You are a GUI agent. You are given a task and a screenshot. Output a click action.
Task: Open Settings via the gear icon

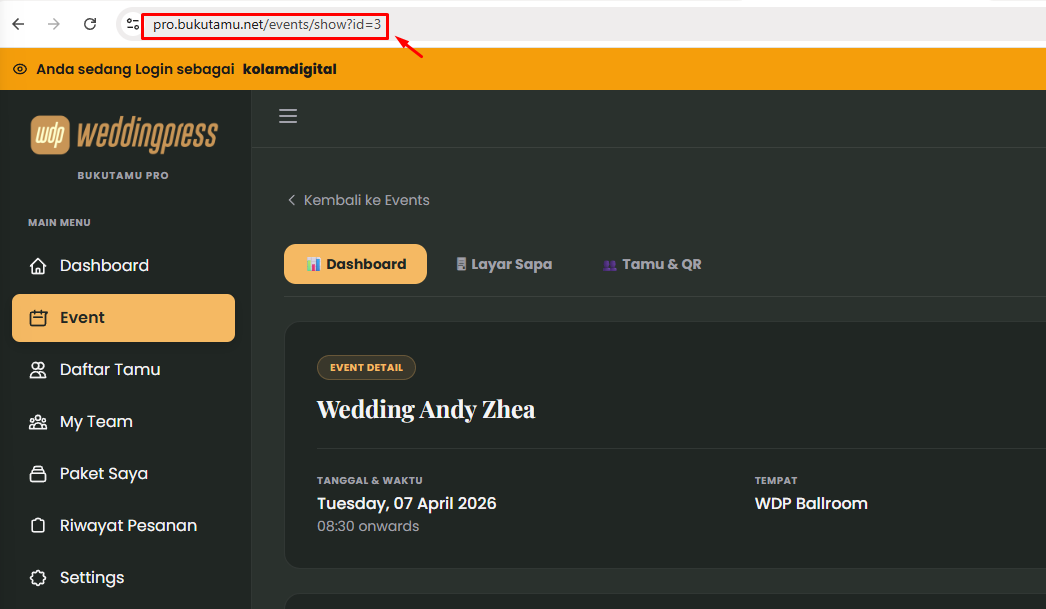[38, 577]
